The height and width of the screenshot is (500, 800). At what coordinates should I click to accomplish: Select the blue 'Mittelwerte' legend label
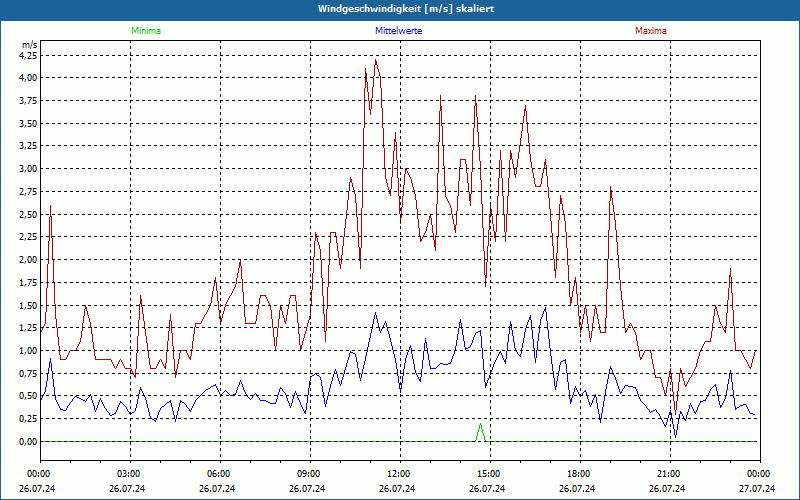[398, 31]
